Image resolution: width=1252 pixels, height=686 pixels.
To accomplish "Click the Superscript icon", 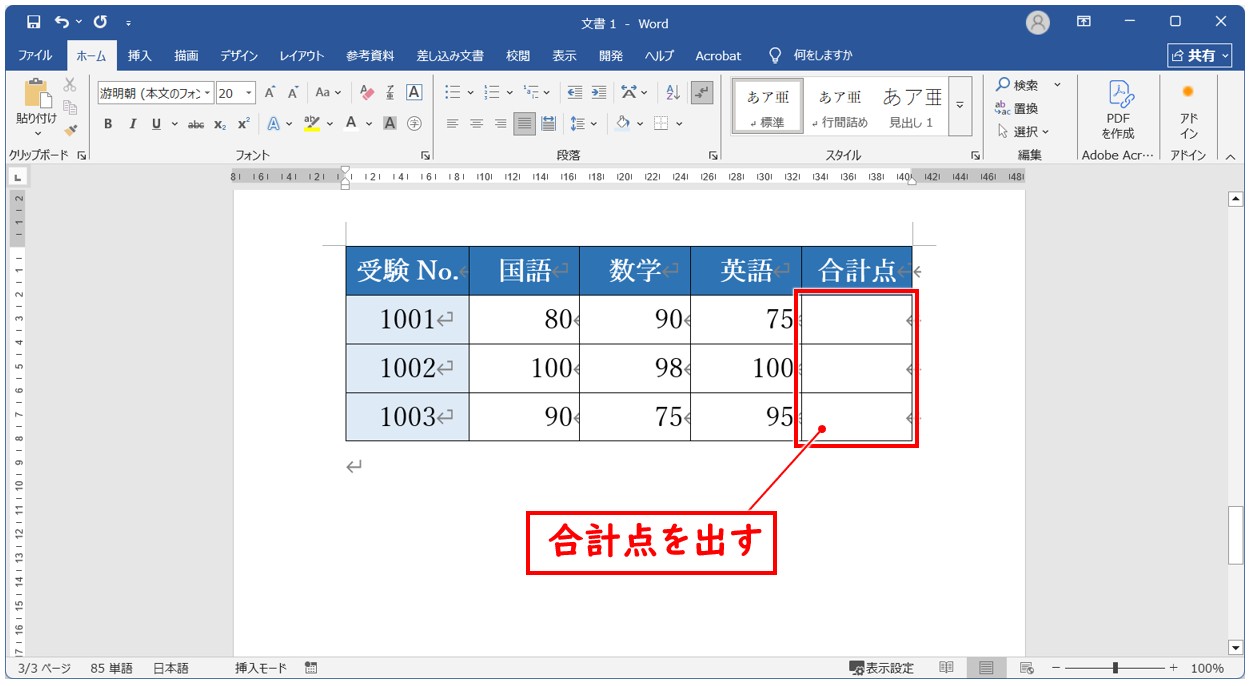I will [x=244, y=124].
